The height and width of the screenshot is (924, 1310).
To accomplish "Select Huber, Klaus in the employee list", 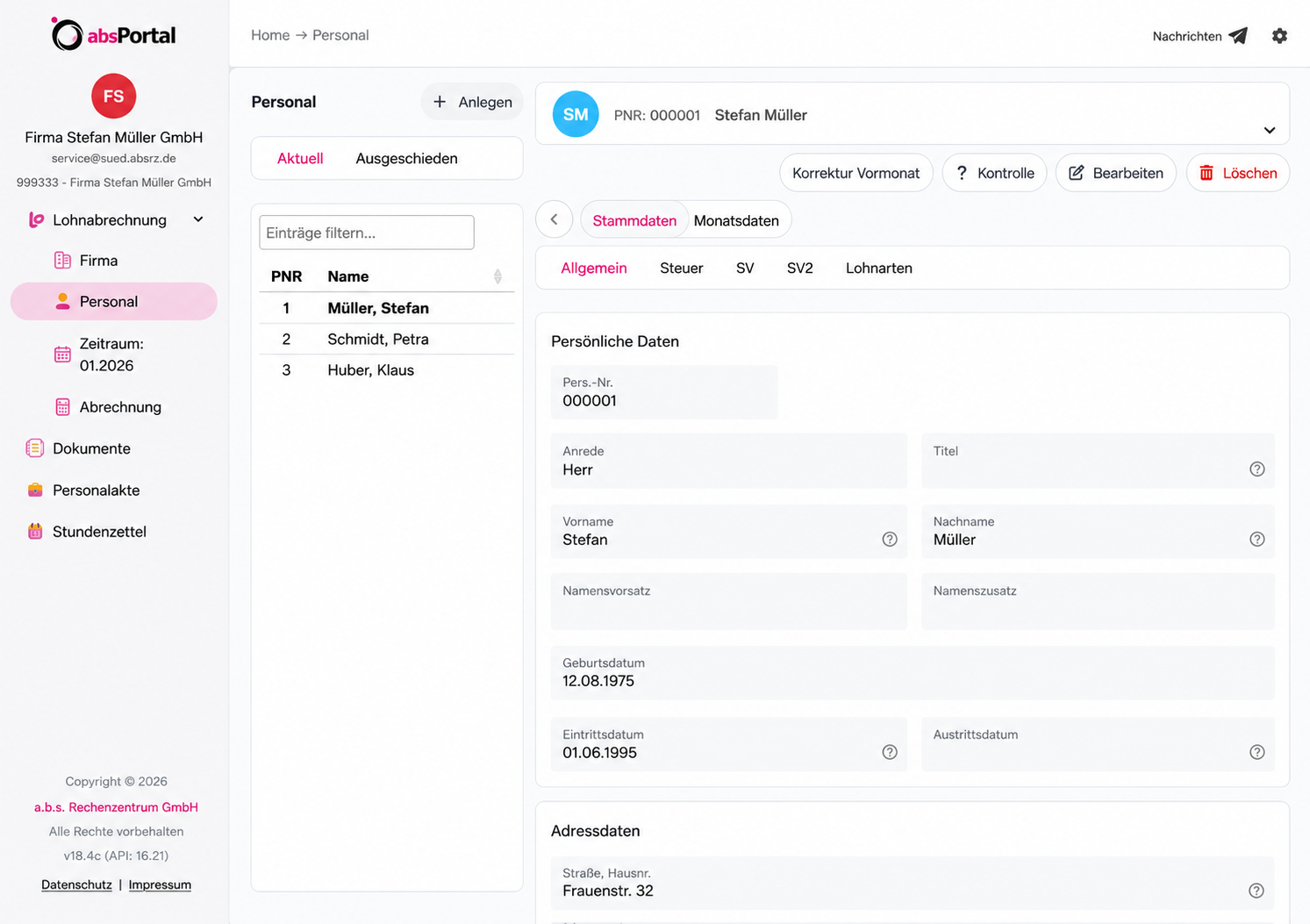I will (x=387, y=370).
